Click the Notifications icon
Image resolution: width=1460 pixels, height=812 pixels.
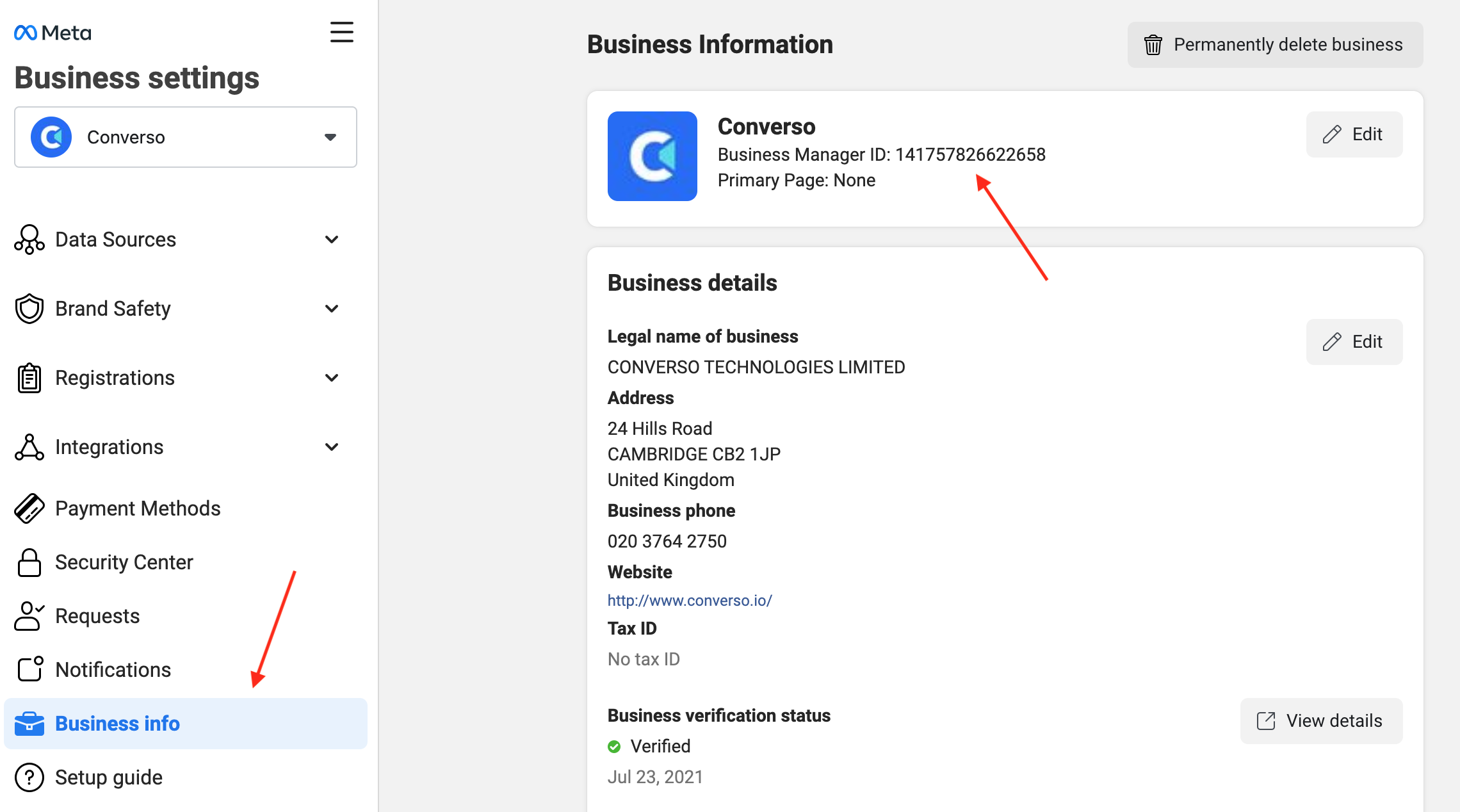30,669
